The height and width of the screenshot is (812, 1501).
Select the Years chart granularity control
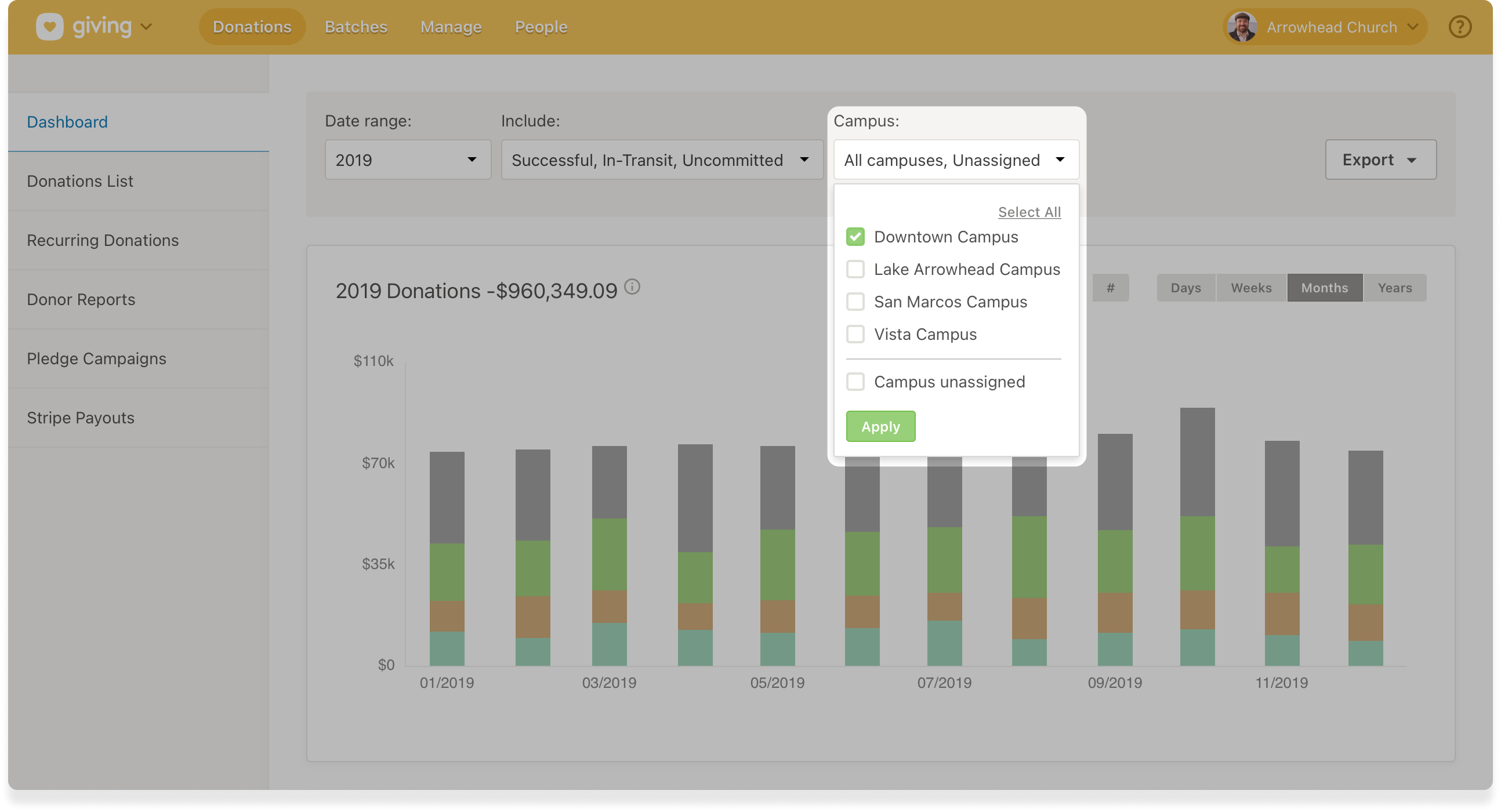click(x=1395, y=287)
